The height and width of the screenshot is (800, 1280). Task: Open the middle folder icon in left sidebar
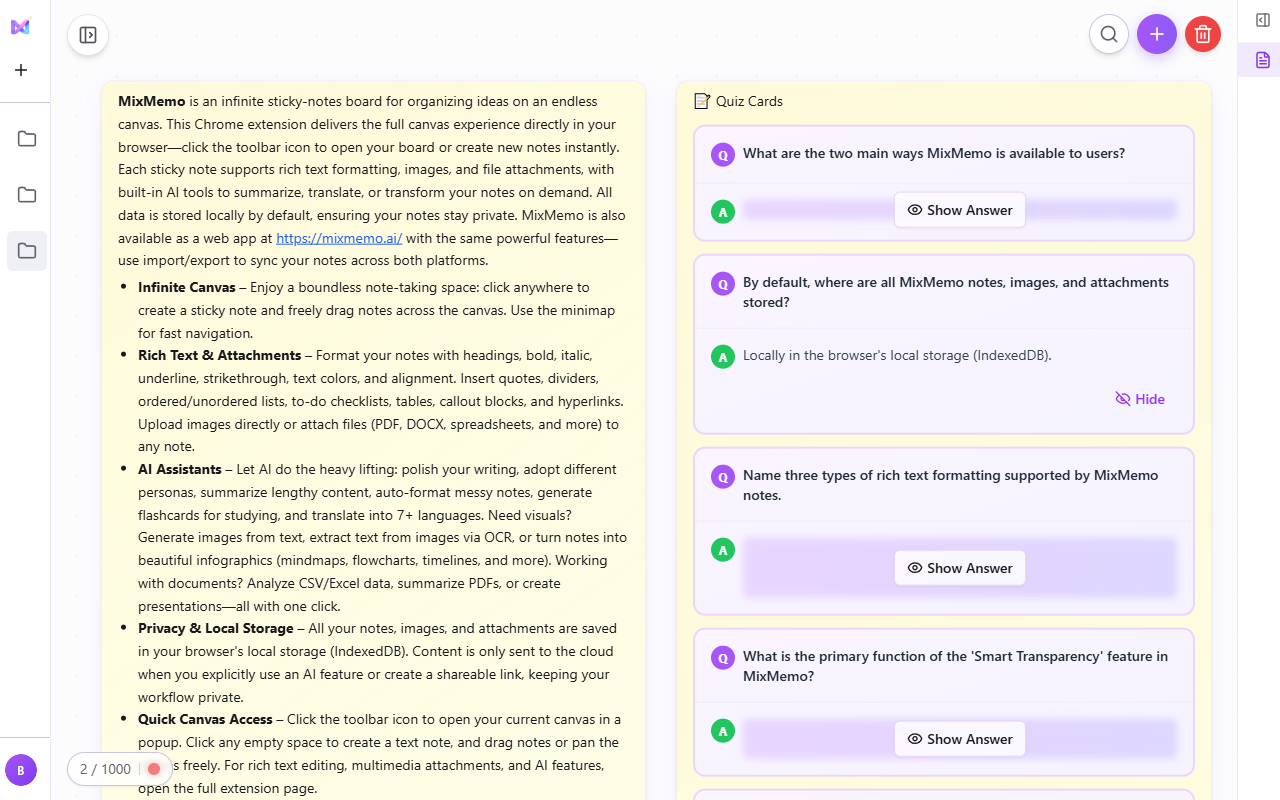coord(27,195)
